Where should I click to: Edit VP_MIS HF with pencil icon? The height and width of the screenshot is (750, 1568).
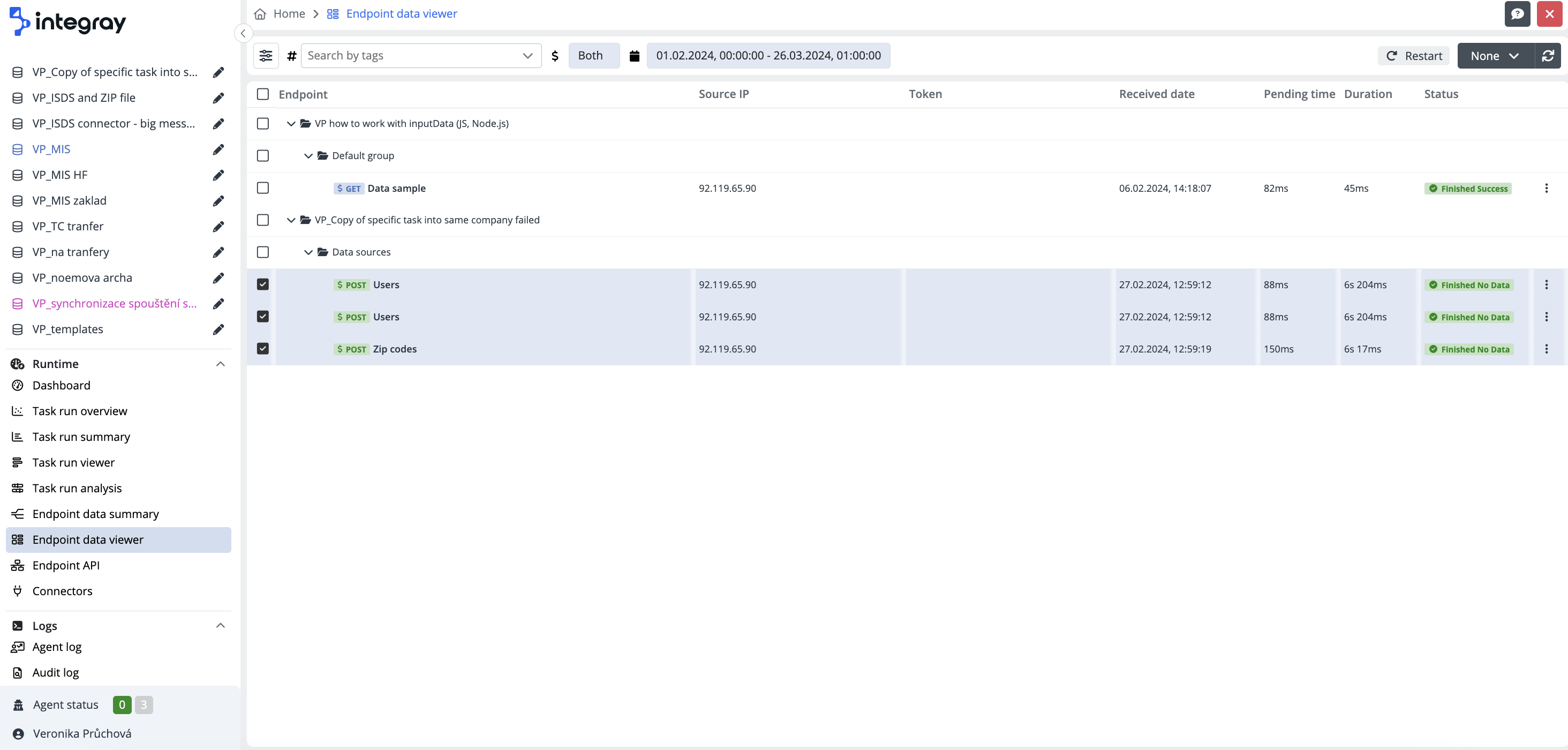click(218, 175)
